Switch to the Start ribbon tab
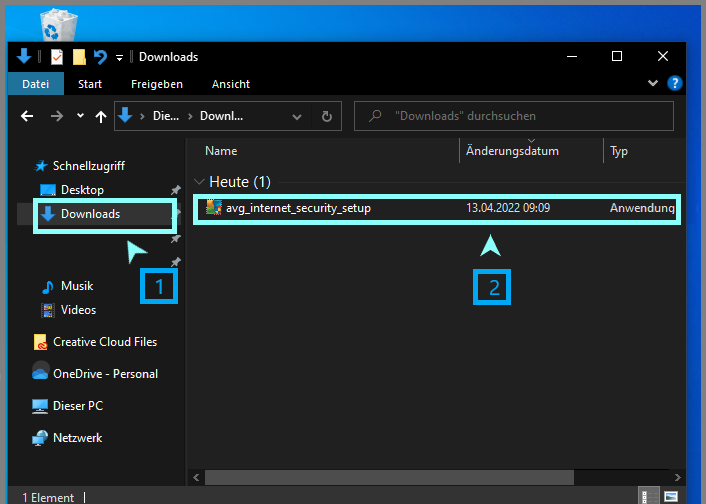Image resolution: width=706 pixels, height=504 pixels. tap(90, 84)
